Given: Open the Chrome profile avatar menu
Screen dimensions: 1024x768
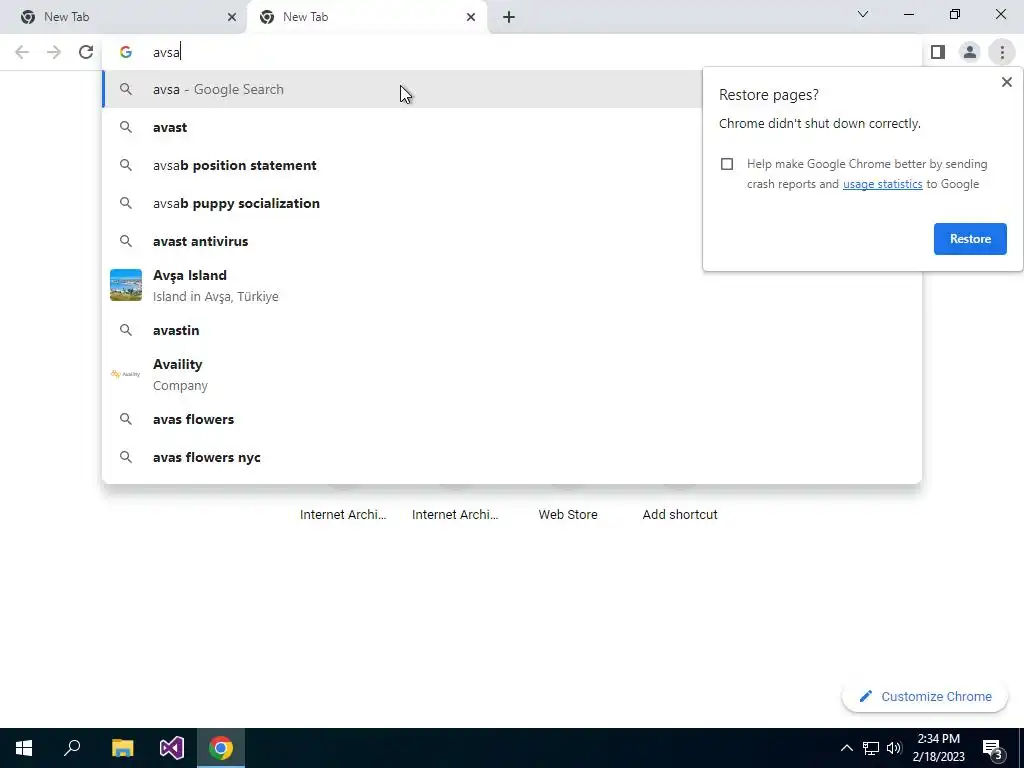Looking at the screenshot, I should click(970, 52).
